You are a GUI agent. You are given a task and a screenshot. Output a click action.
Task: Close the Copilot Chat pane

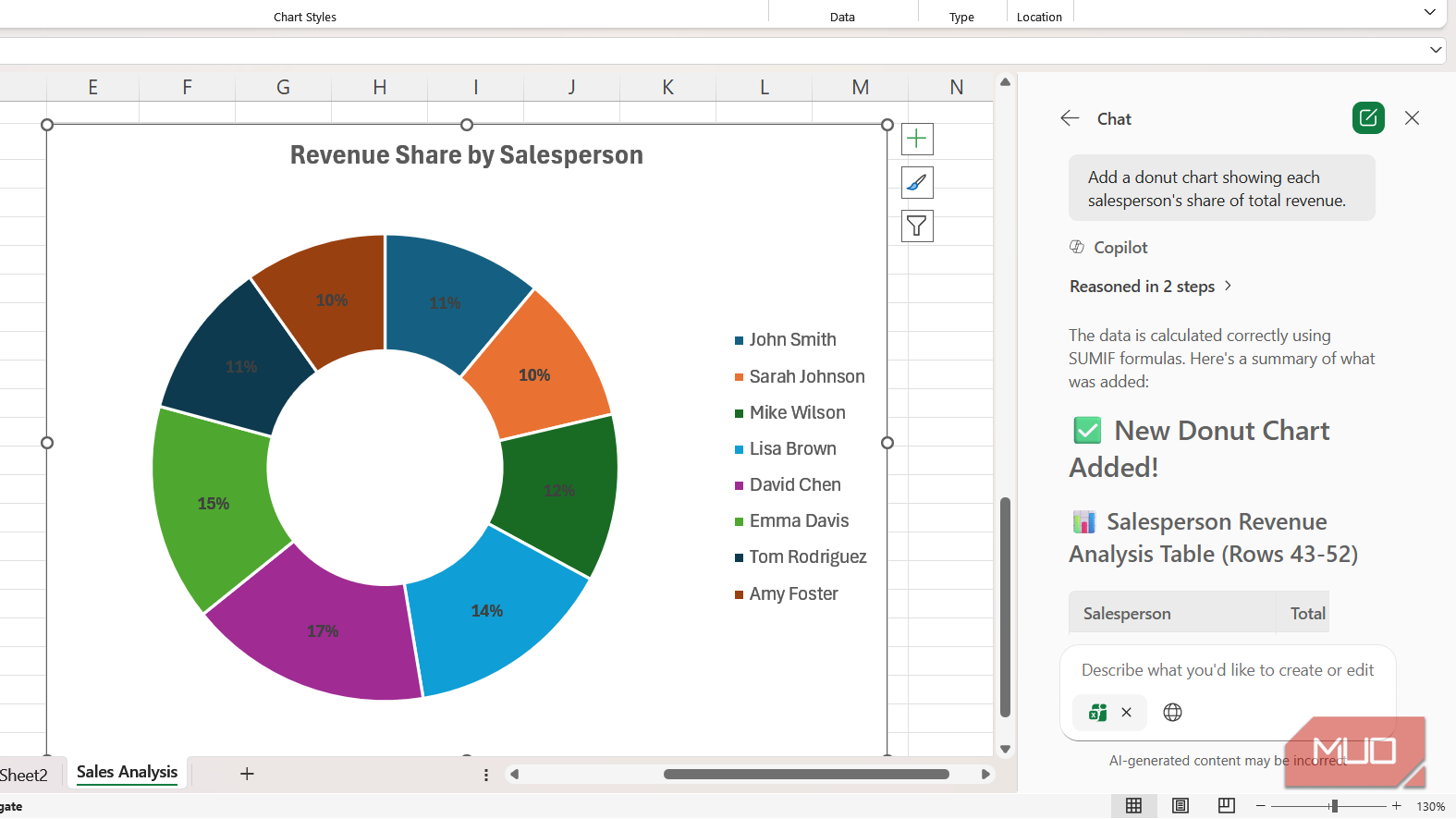pos(1412,118)
